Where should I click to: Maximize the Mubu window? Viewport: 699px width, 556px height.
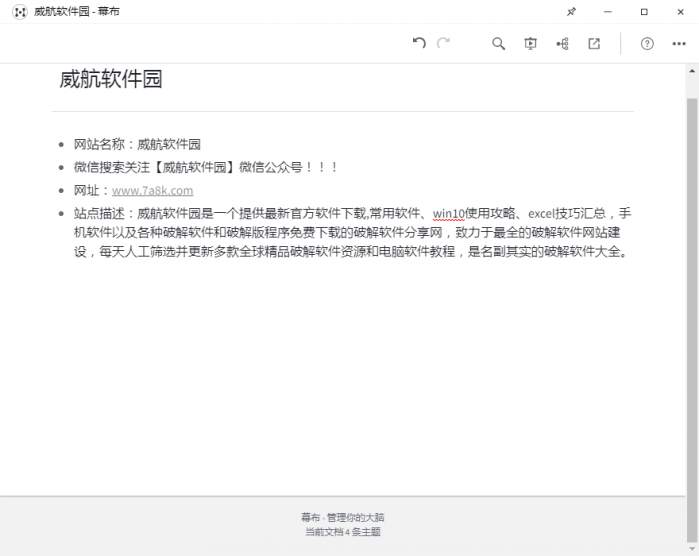644,12
